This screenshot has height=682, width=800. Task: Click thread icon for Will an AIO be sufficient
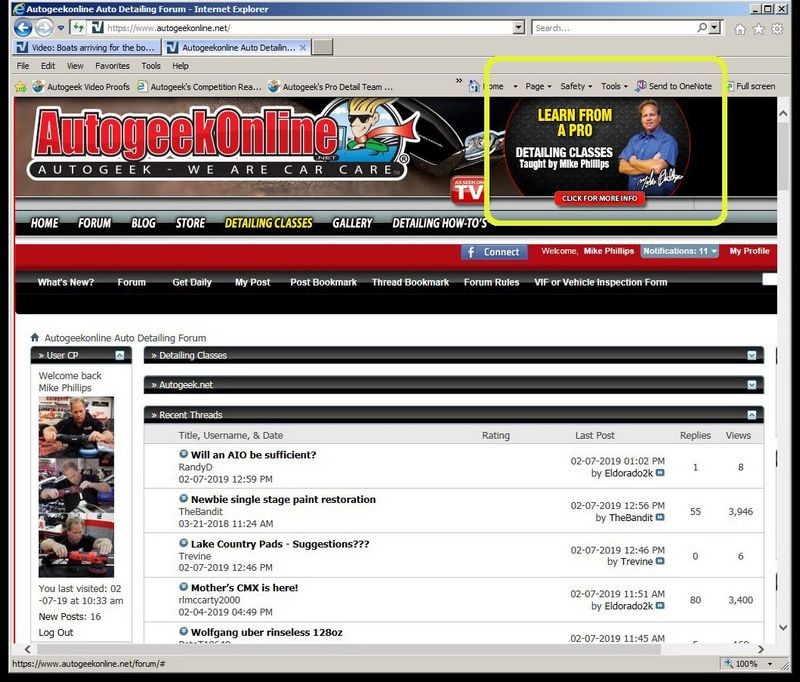184,453
